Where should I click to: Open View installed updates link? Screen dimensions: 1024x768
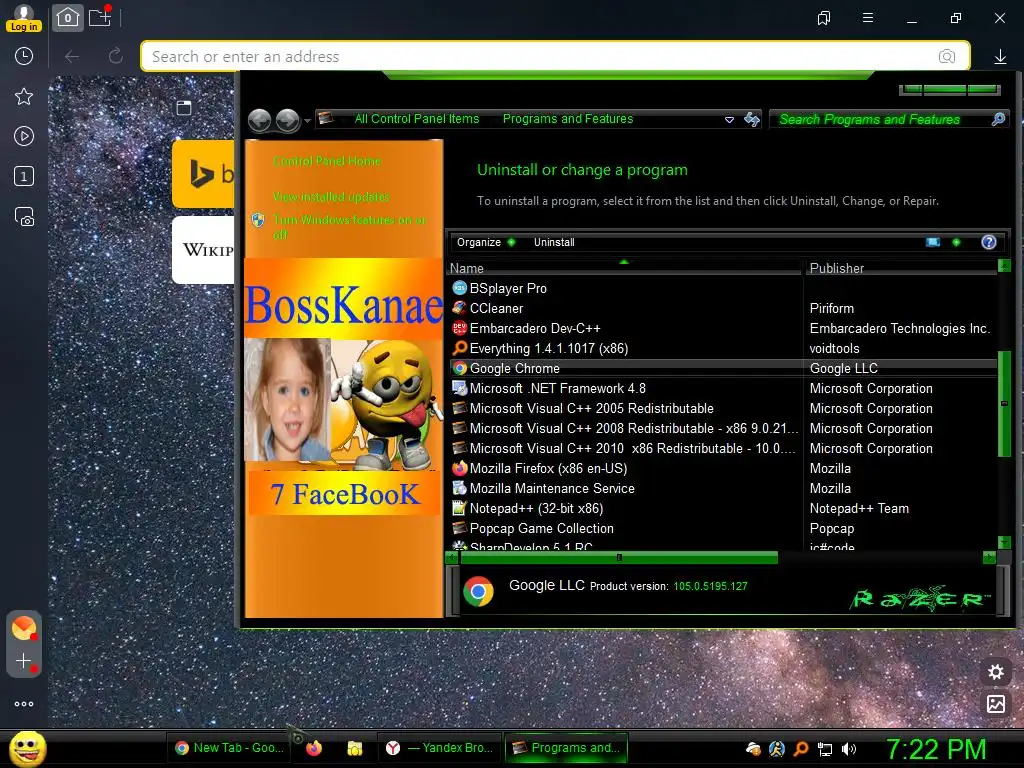click(331, 197)
